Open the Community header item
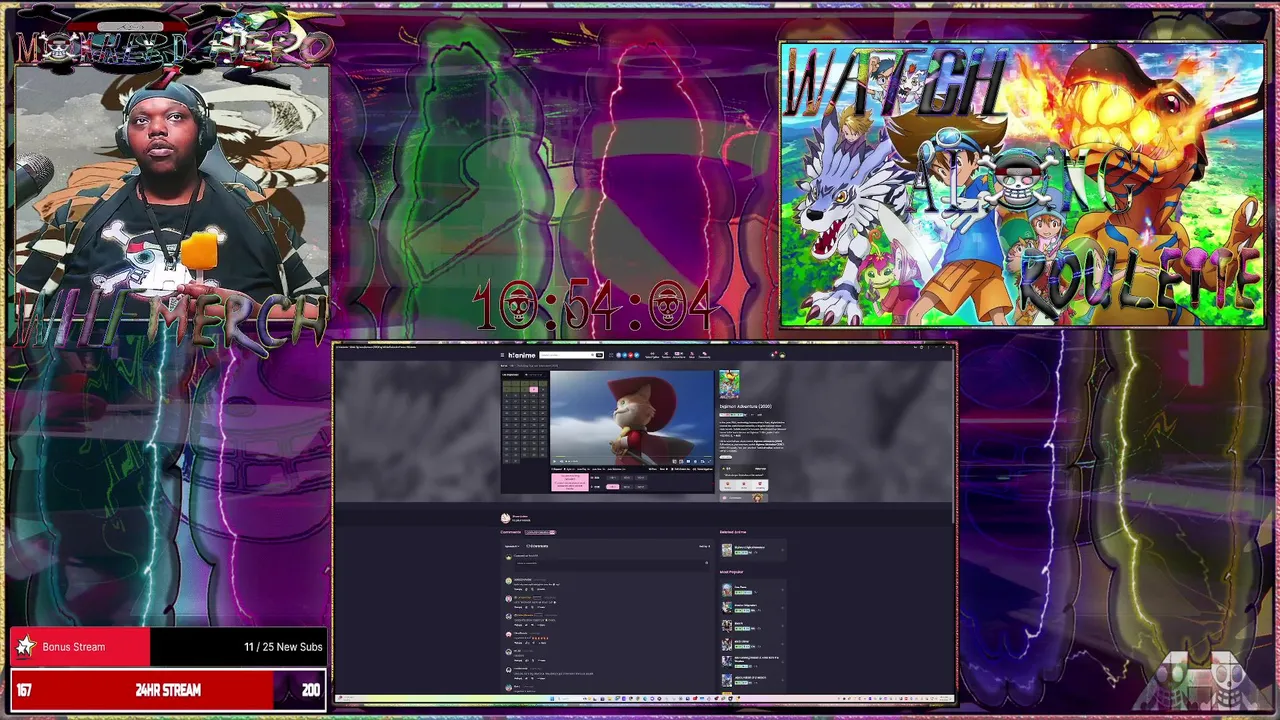 [704, 355]
